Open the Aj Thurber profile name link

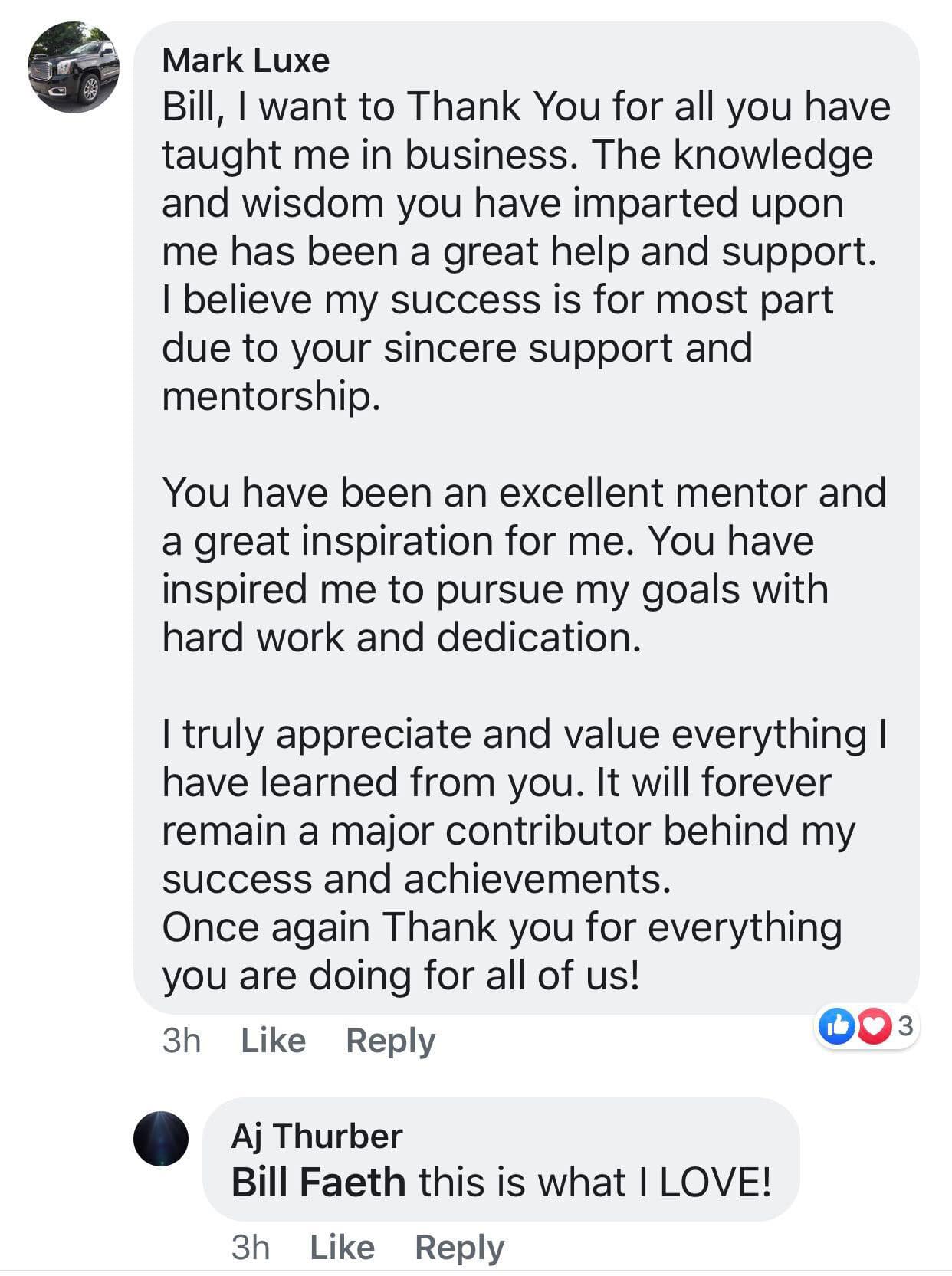[317, 1136]
